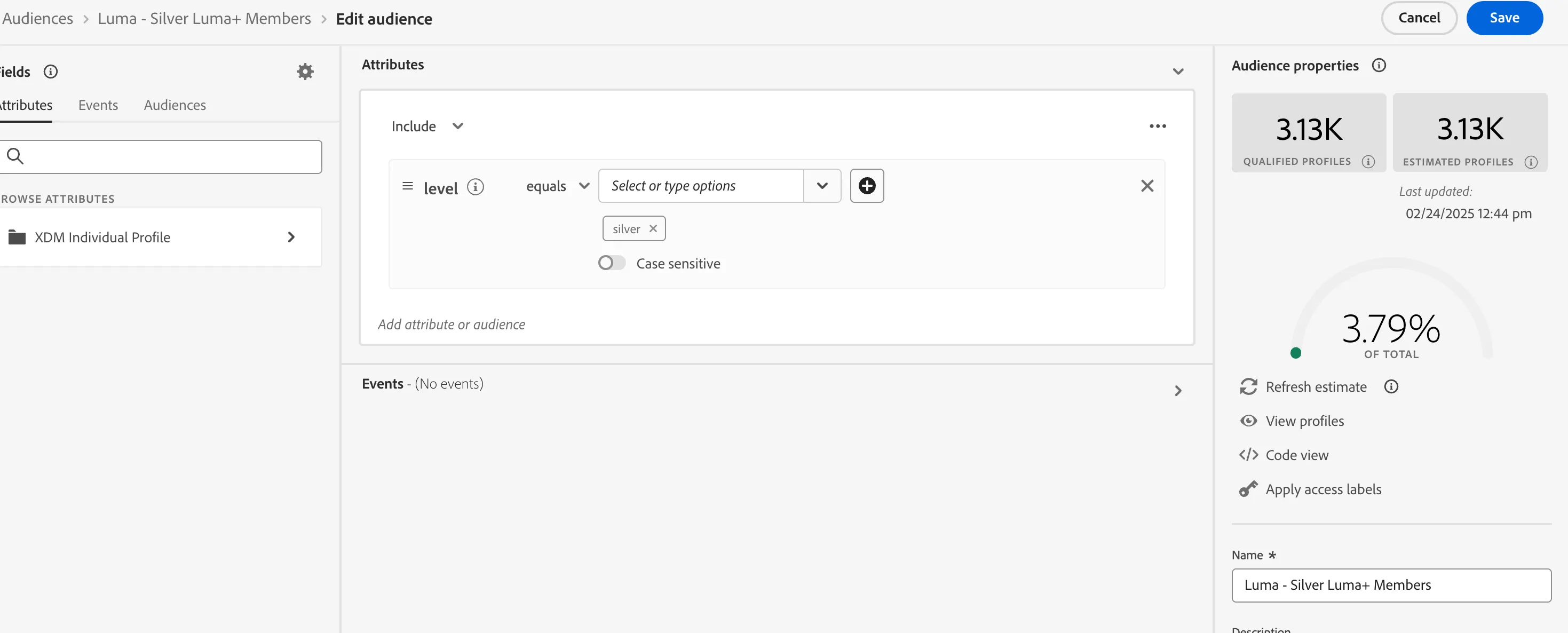Grab the level rule drag handle
Viewport: 1568px width, 633px height.
coord(408,186)
